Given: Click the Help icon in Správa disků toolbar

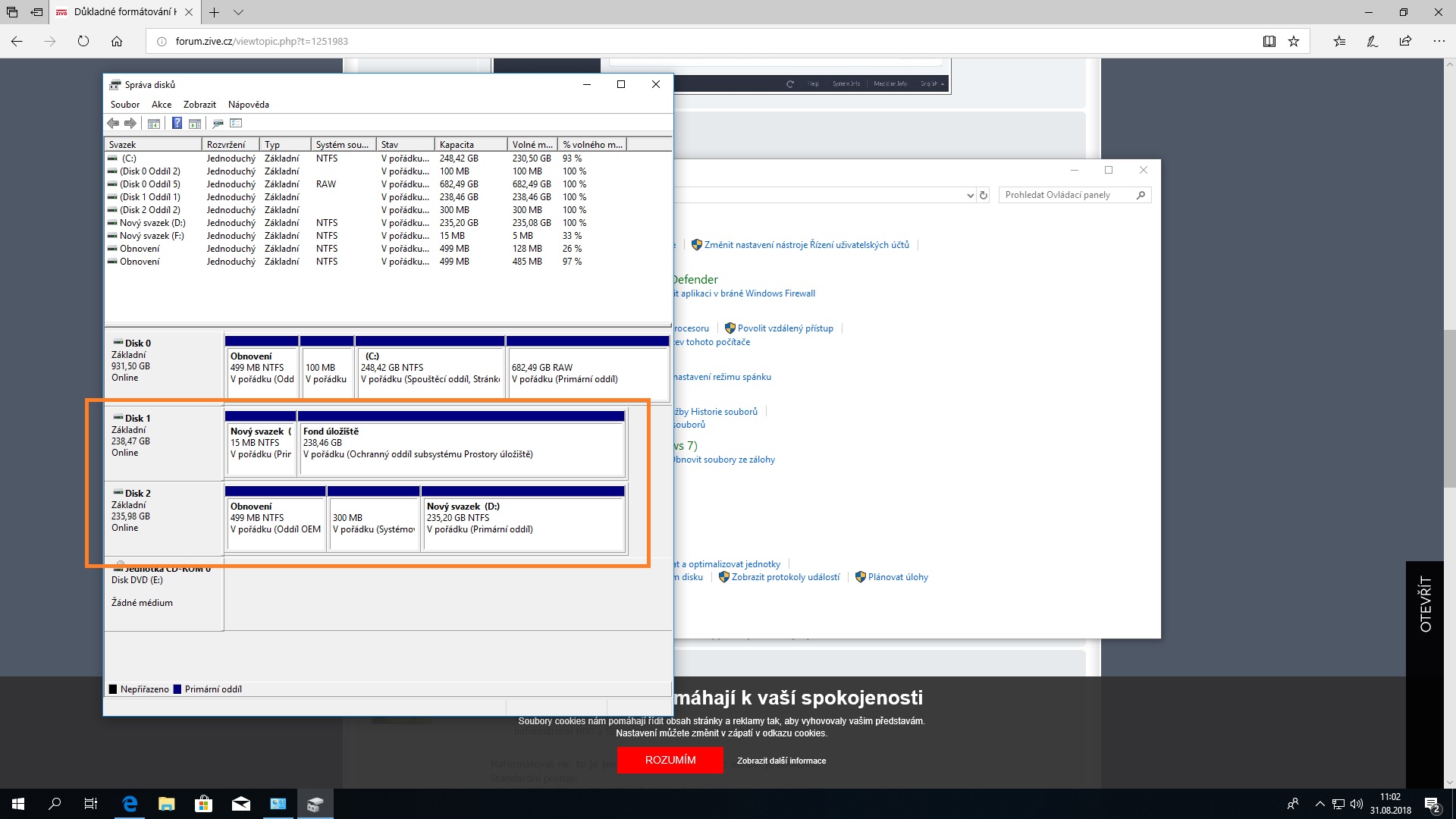Looking at the screenshot, I should click(177, 124).
